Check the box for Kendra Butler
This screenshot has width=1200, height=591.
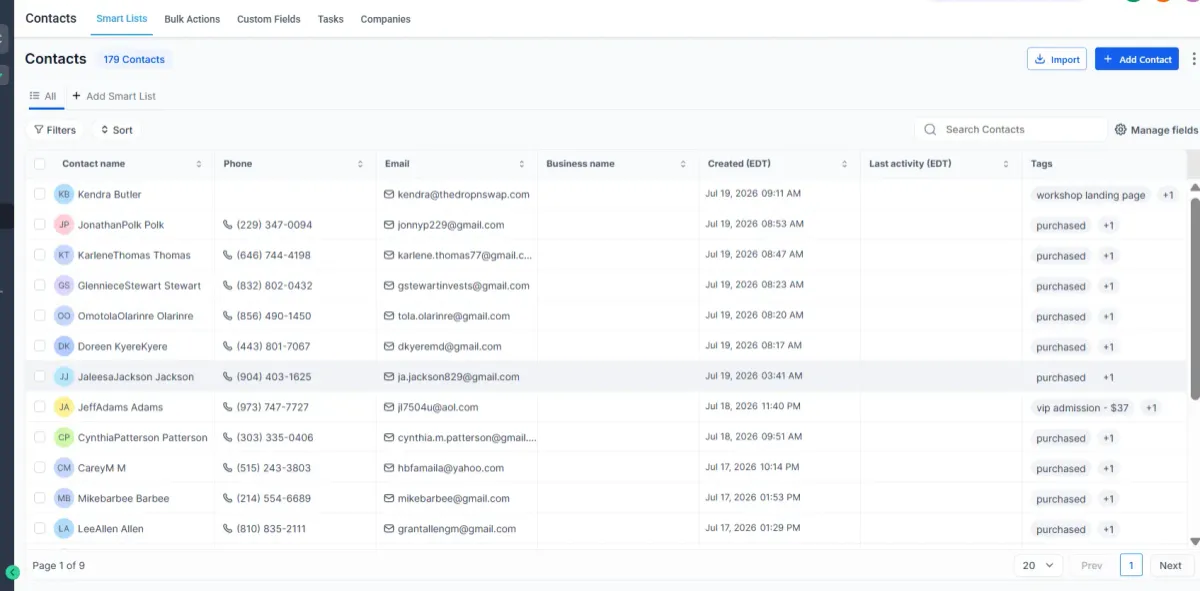pyautogui.click(x=40, y=194)
